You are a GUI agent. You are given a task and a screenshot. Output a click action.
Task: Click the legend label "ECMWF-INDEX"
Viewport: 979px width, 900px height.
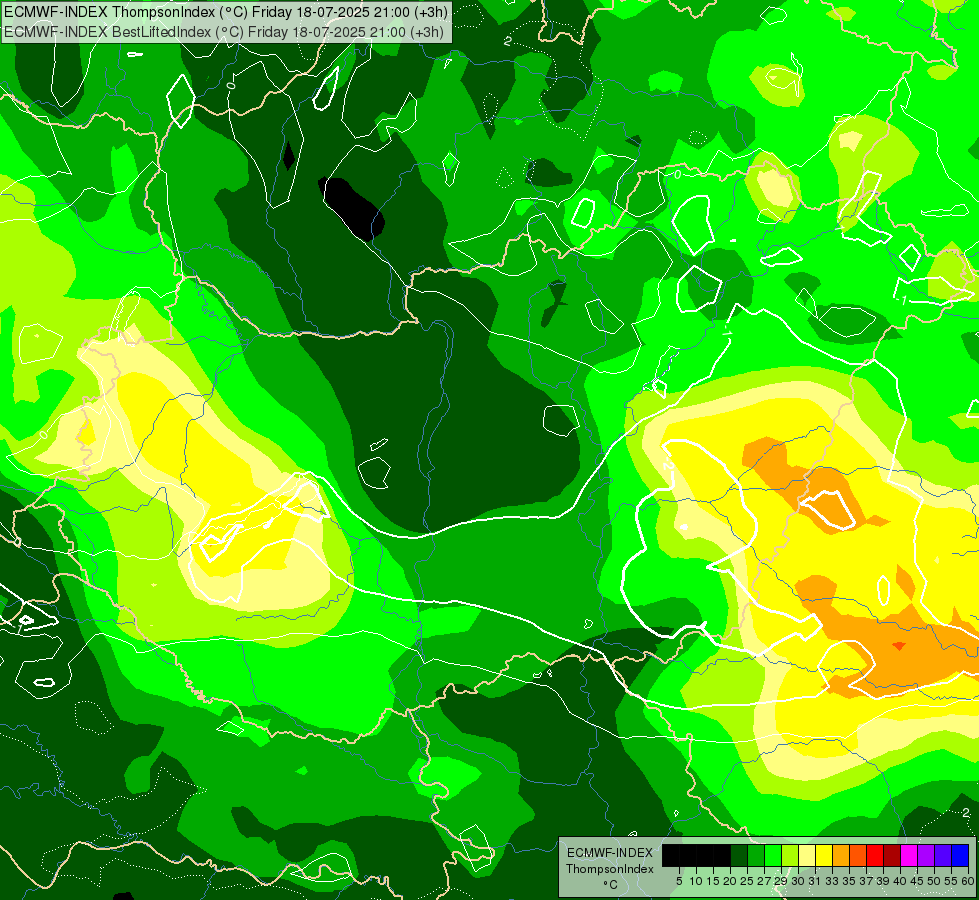(610, 853)
